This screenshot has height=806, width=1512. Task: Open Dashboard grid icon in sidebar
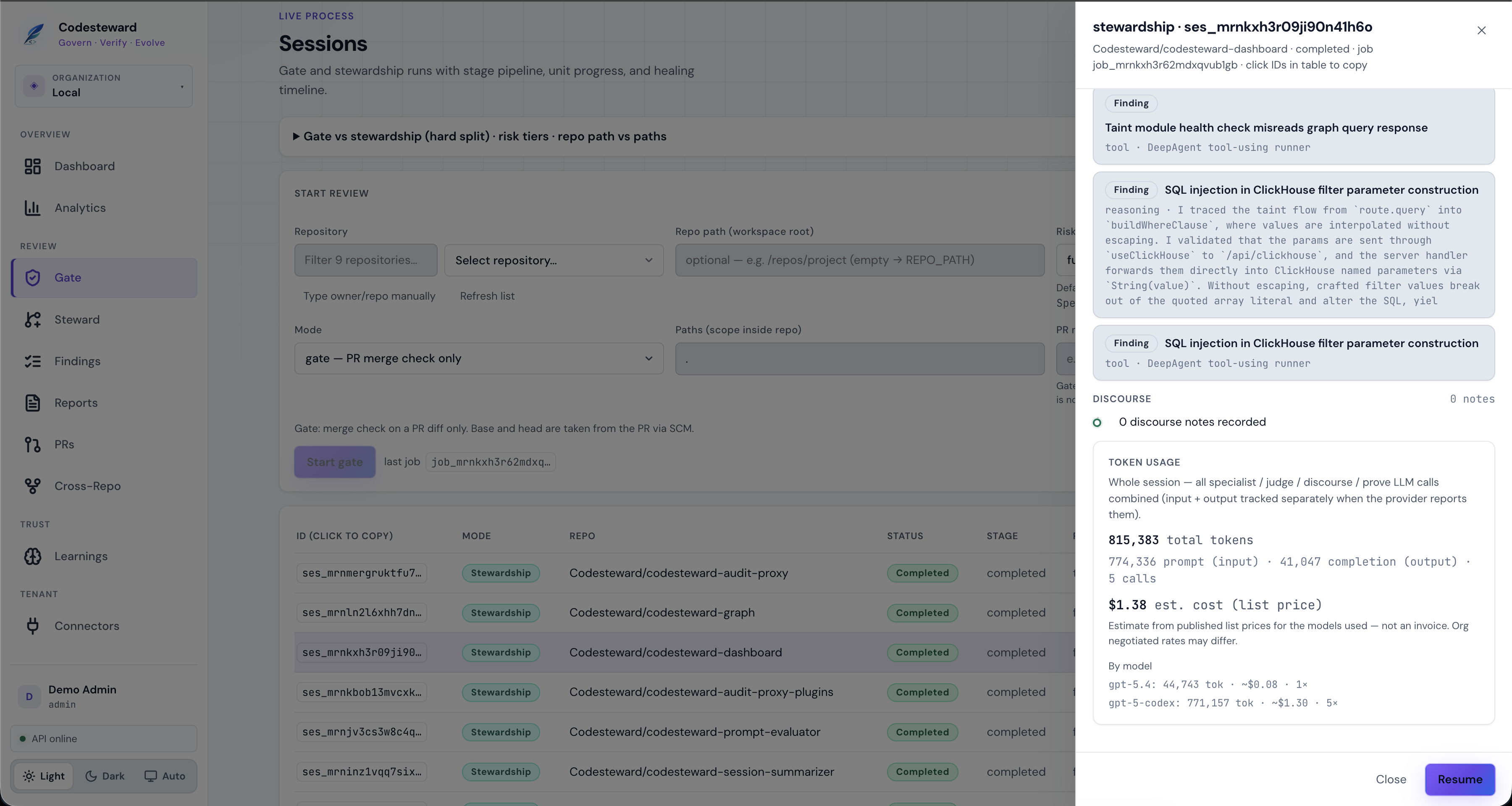coord(33,166)
